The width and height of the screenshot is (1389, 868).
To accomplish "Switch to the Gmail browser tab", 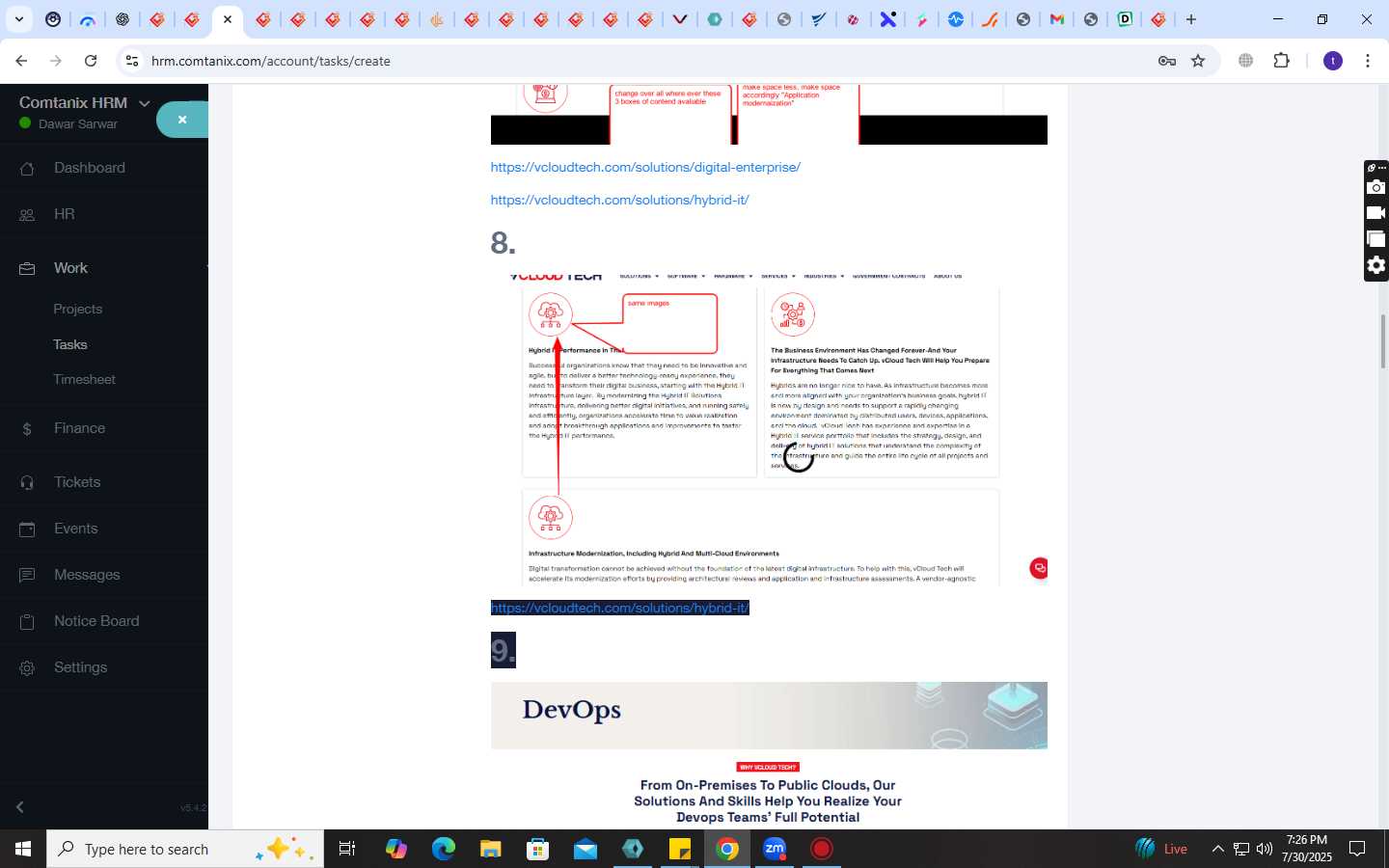I will coord(1057,19).
